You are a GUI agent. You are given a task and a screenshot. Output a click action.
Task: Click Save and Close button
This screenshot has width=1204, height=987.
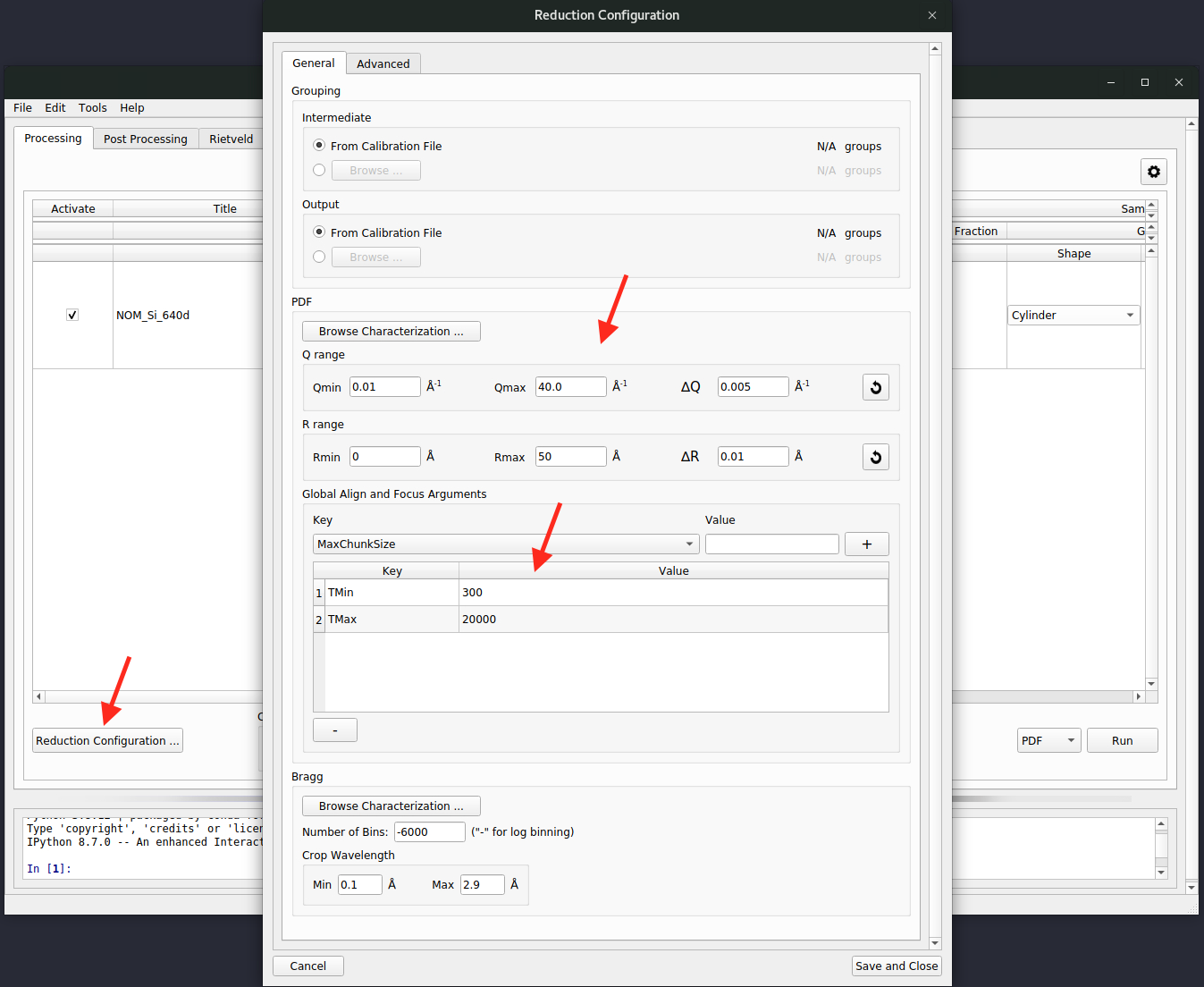coord(896,966)
